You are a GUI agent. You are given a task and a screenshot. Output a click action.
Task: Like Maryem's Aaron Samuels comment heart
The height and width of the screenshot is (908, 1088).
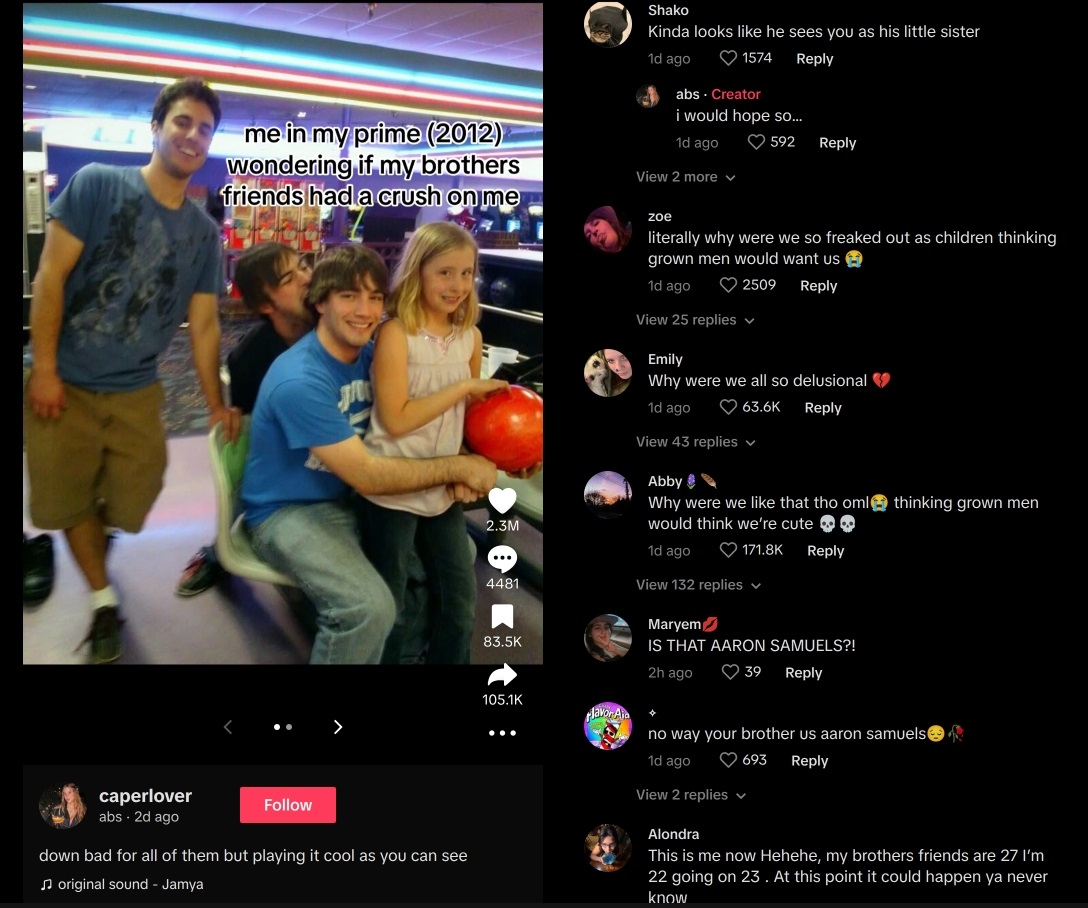(x=730, y=671)
